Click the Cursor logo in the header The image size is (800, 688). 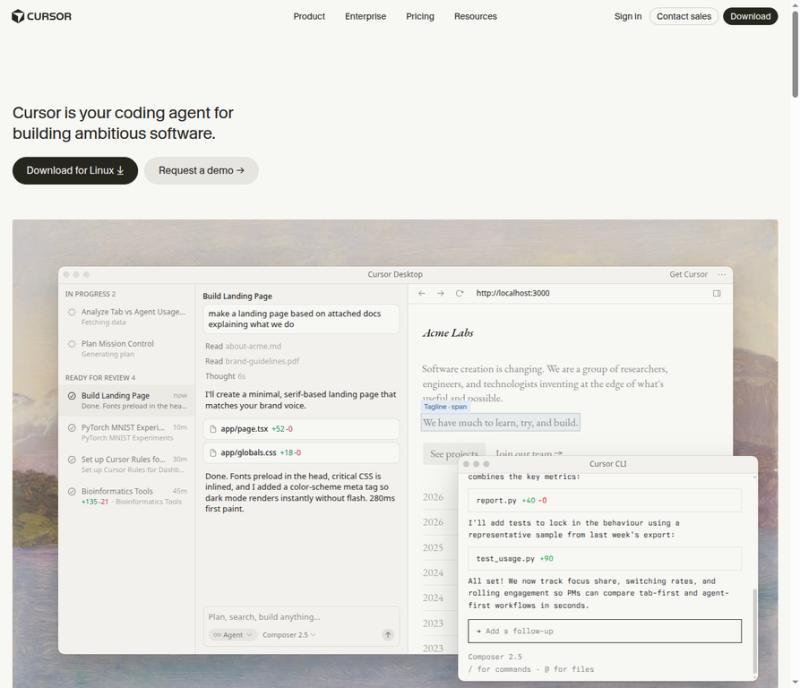(41, 16)
